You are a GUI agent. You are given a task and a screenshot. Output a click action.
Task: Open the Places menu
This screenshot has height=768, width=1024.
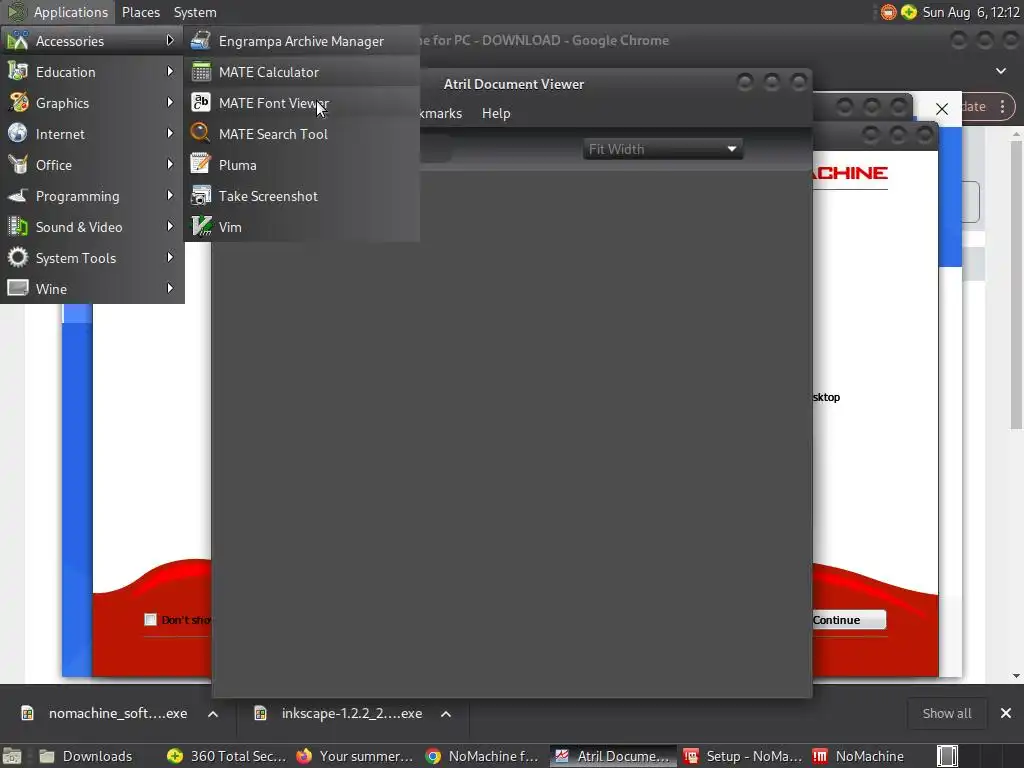tap(140, 12)
